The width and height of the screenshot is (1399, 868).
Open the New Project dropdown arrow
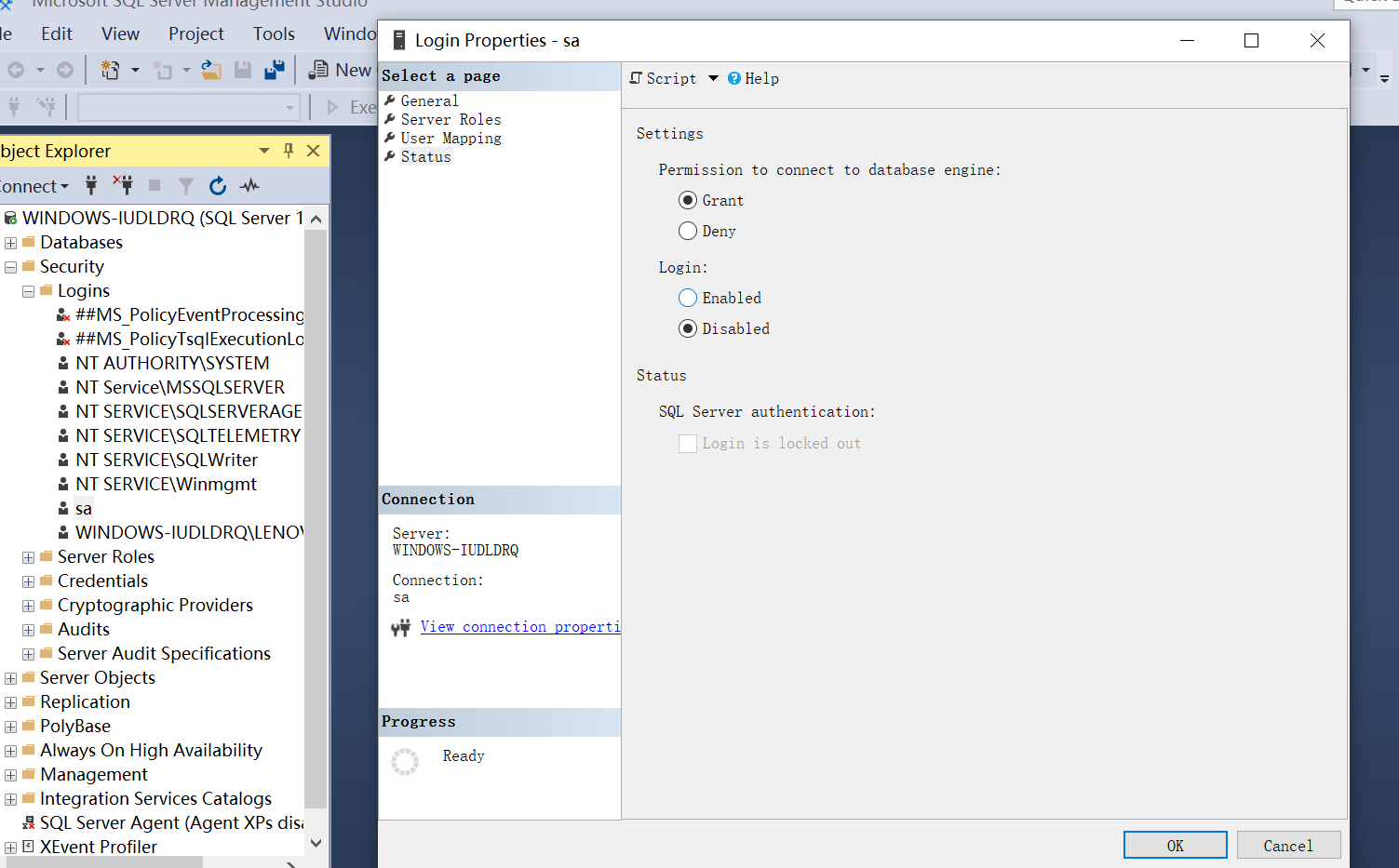(x=135, y=70)
